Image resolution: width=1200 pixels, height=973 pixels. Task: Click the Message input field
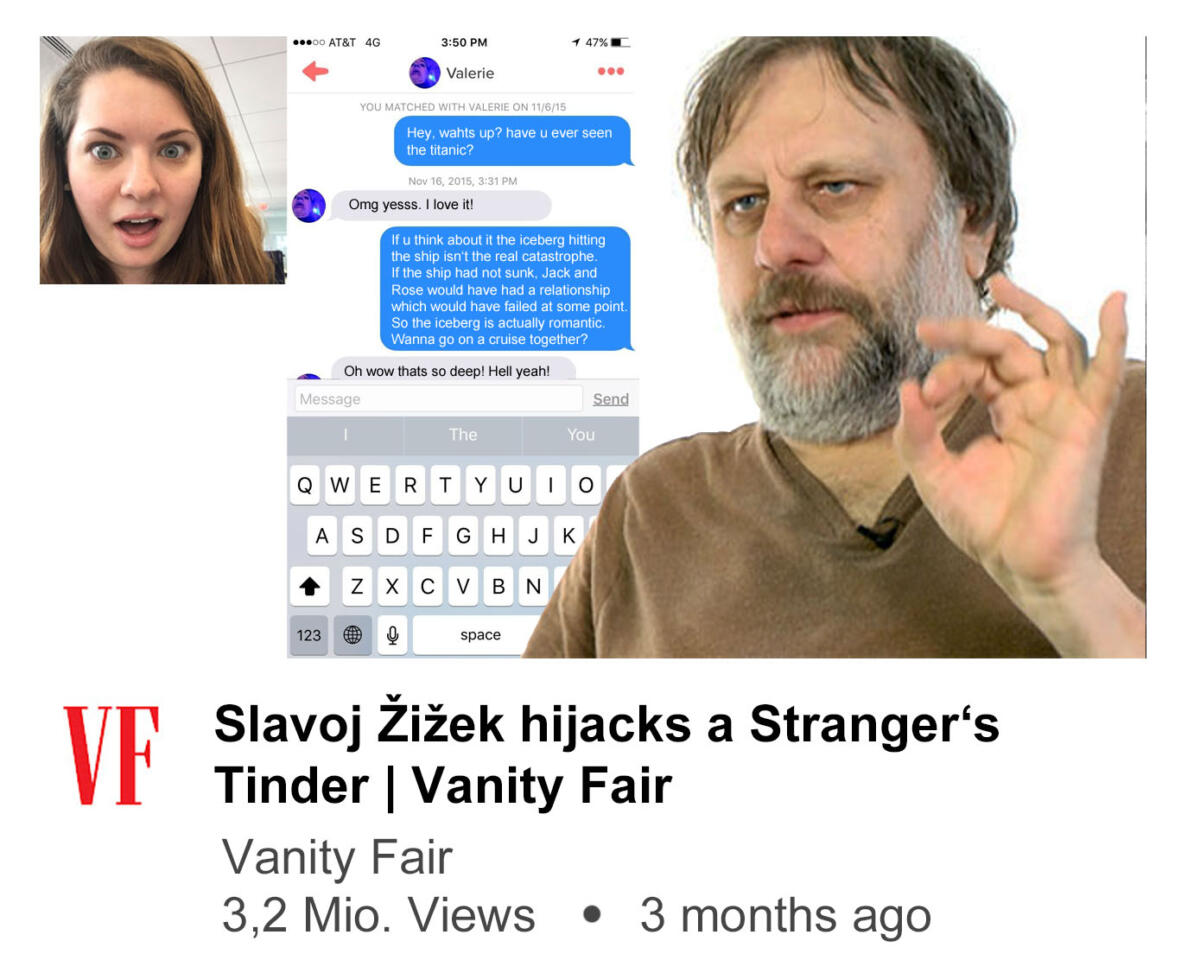pos(438,399)
